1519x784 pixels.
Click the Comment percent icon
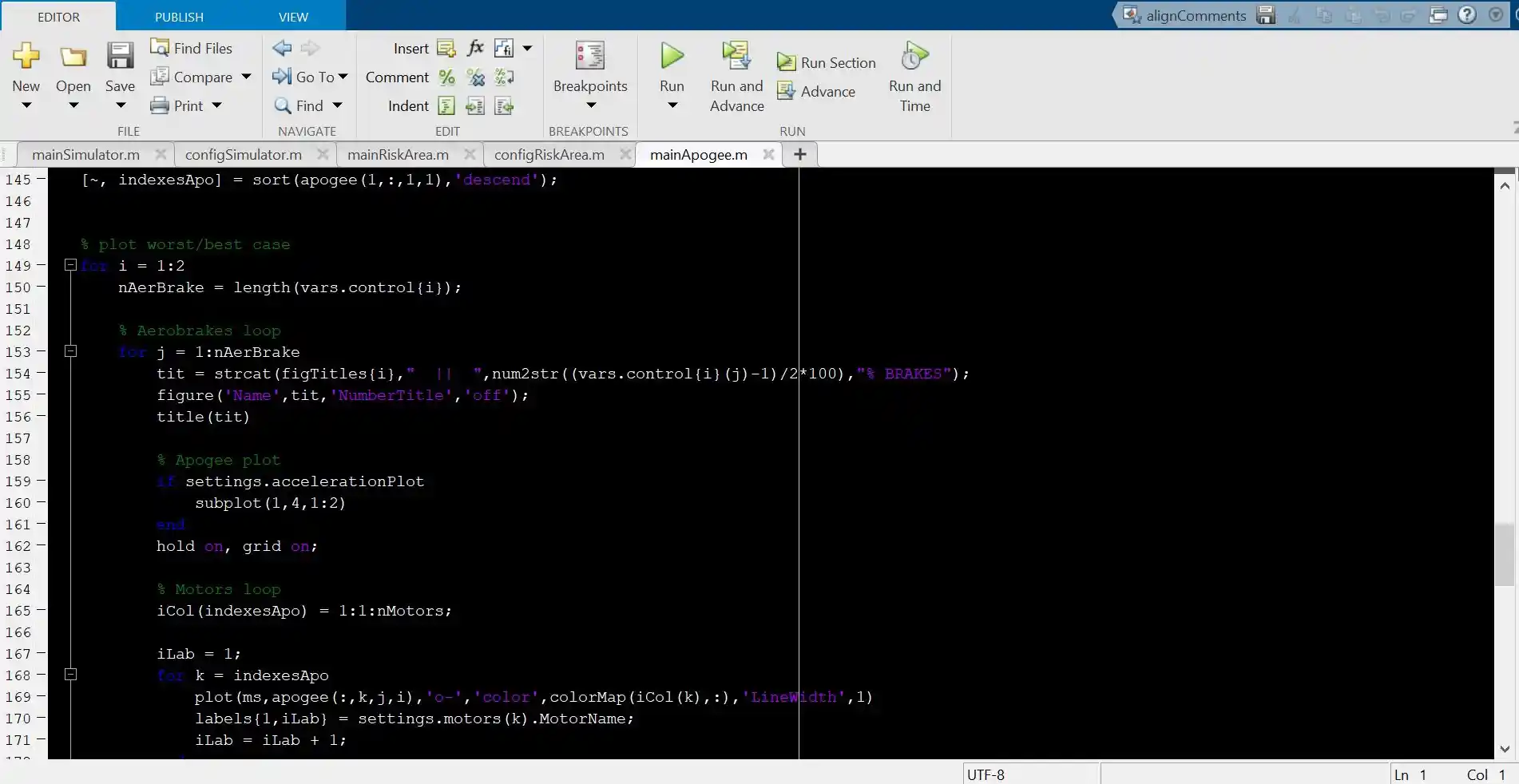(x=447, y=77)
